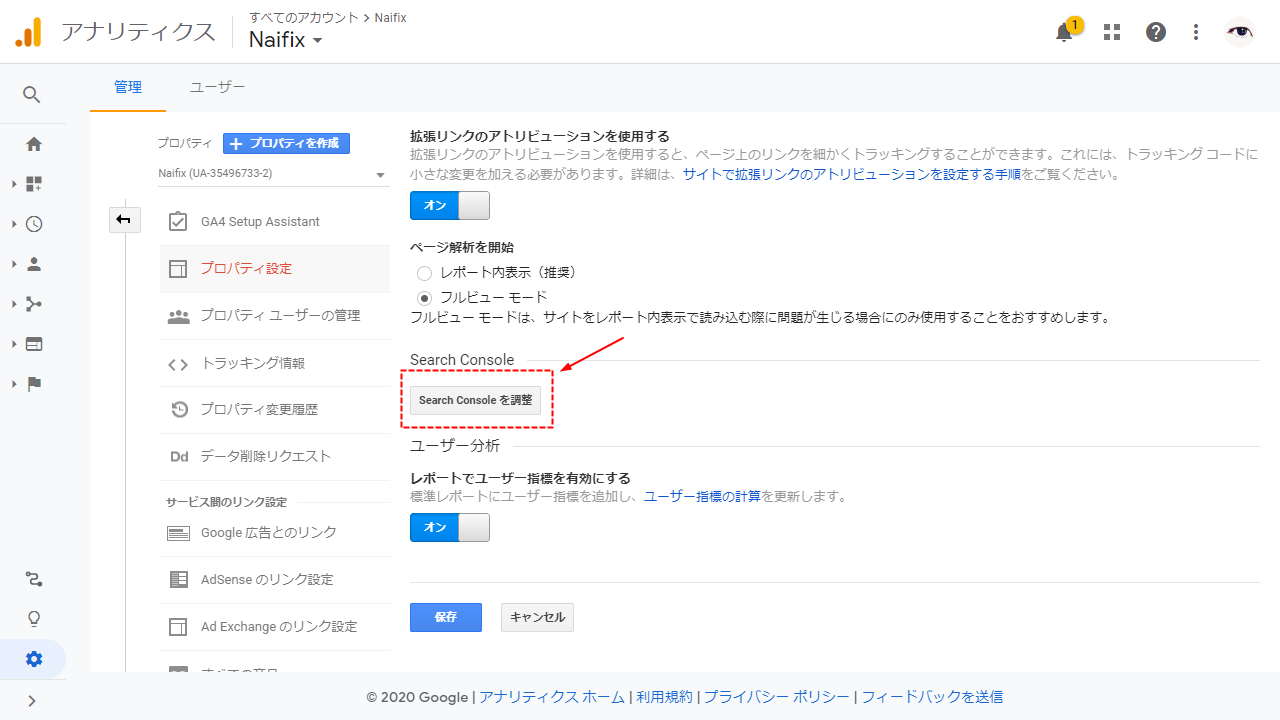
Task: Click フィードバックを送信 footer link
Action: click(x=932, y=697)
